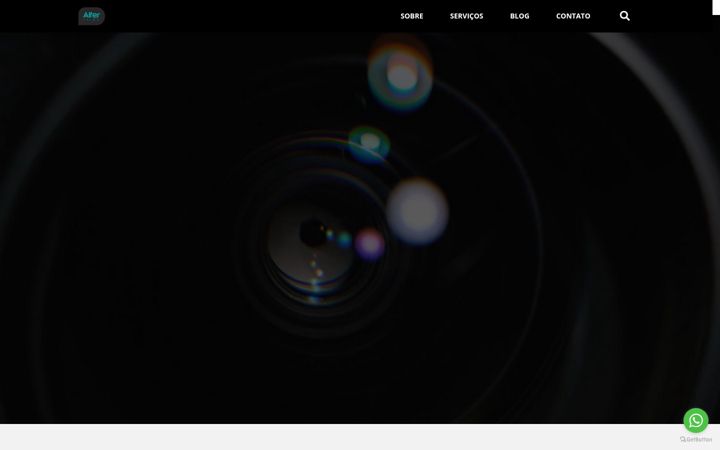Open the search magnifier icon
Screen dimensions: 720x450
[x=624, y=16]
